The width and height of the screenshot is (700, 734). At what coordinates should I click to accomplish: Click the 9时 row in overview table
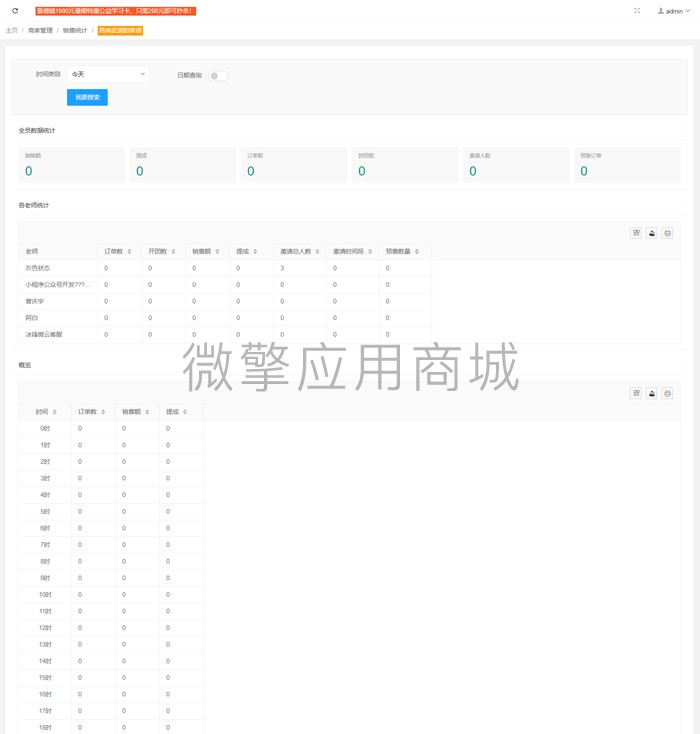click(x=111, y=578)
